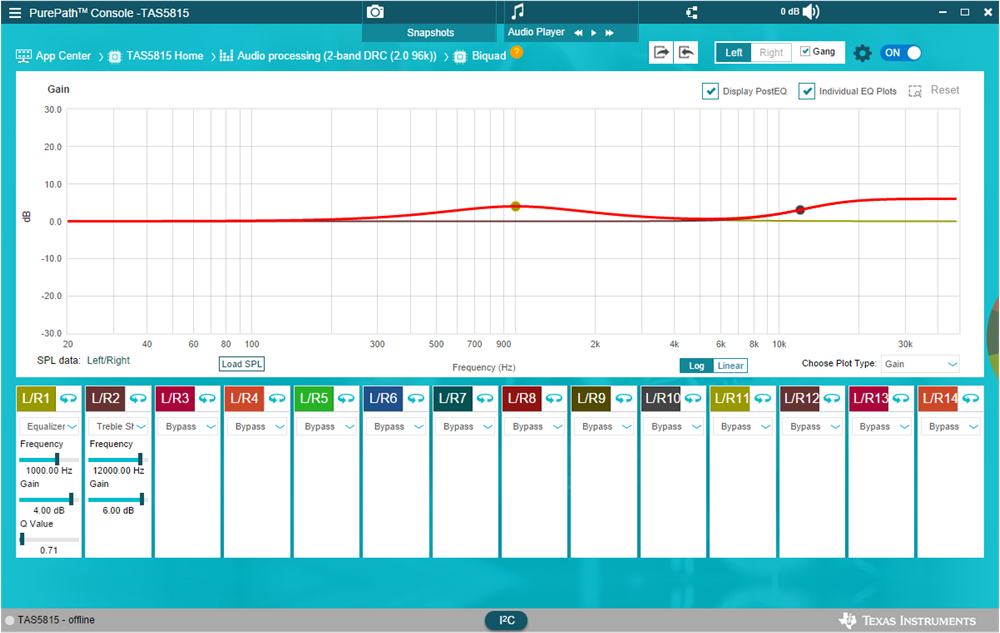Click the volume speaker icon
Viewport: 1000px width, 633px height.
coord(810,12)
